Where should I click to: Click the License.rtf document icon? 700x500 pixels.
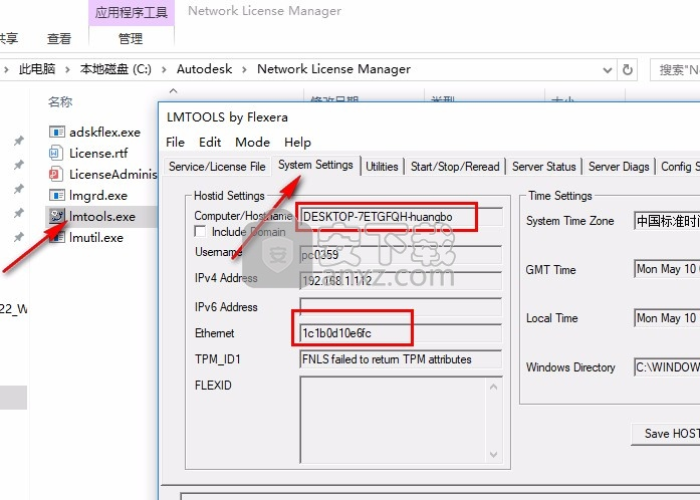[x=56, y=153]
